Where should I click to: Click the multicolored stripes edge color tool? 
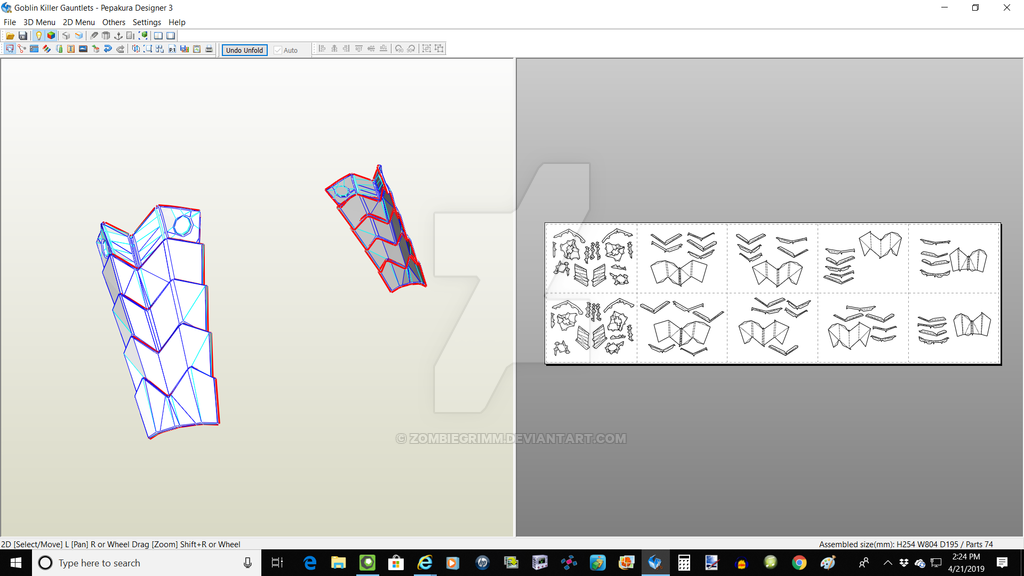point(46,49)
